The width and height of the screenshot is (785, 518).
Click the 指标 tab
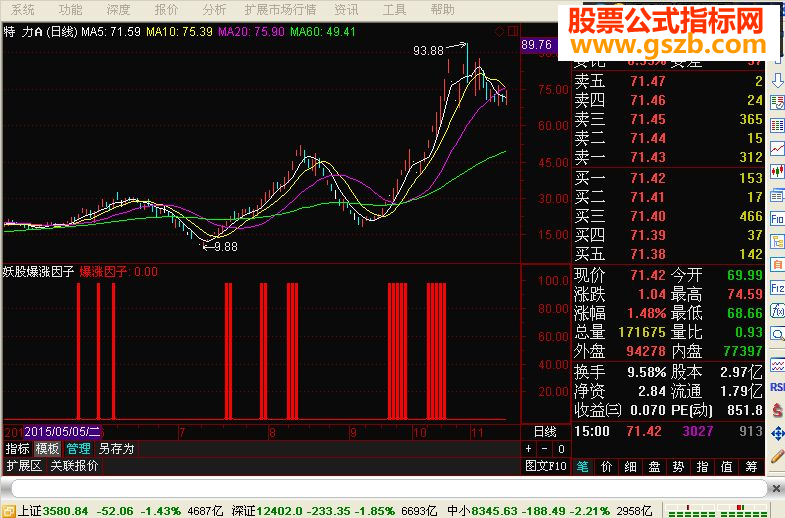[x=18, y=448]
